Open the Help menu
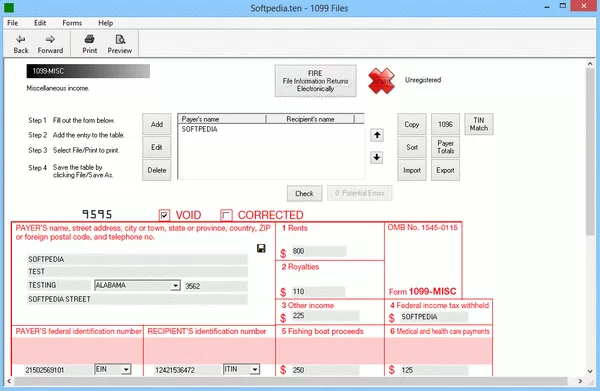The image size is (600, 391). [x=105, y=23]
